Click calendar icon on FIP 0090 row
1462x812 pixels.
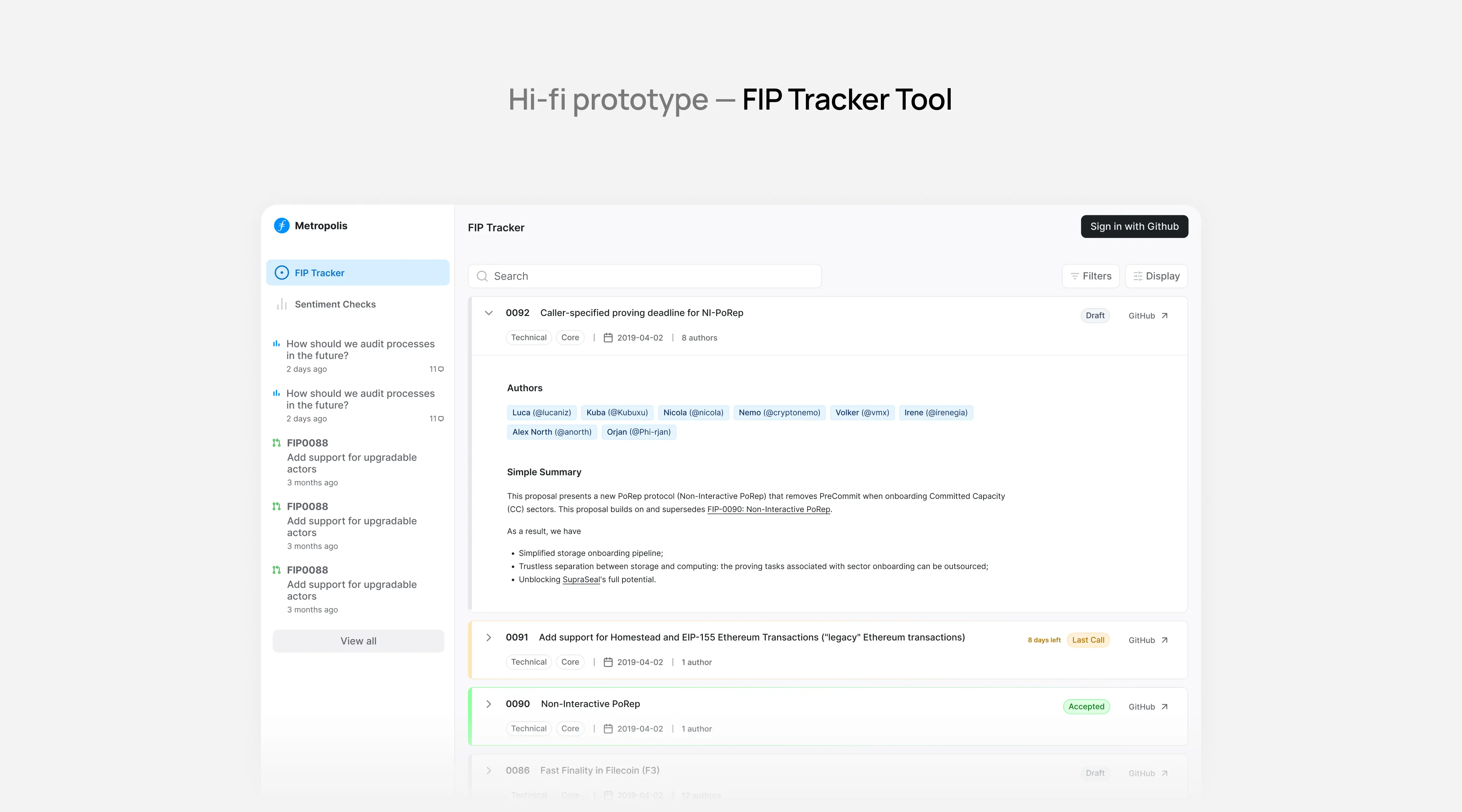point(608,729)
